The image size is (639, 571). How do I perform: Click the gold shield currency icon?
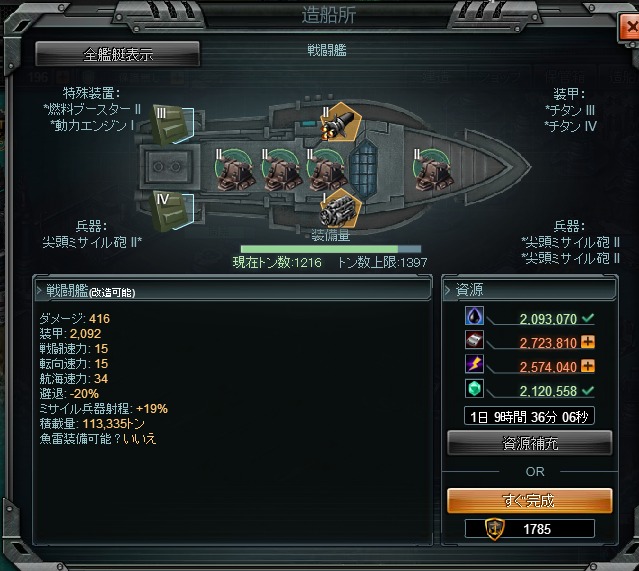click(x=495, y=529)
